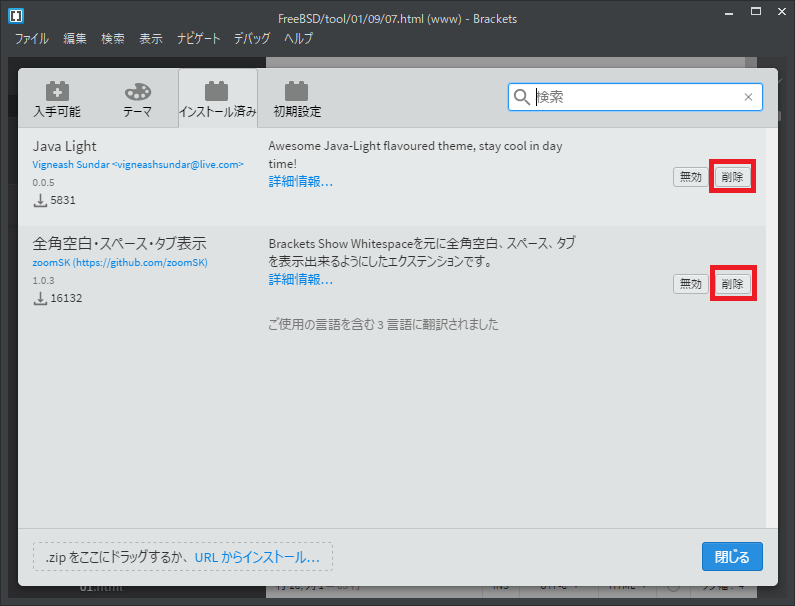The height and width of the screenshot is (606, 795).
Task: Switch to the テーマ (Themes) tab
Action: pyautogui.click(x=137, y=99)
